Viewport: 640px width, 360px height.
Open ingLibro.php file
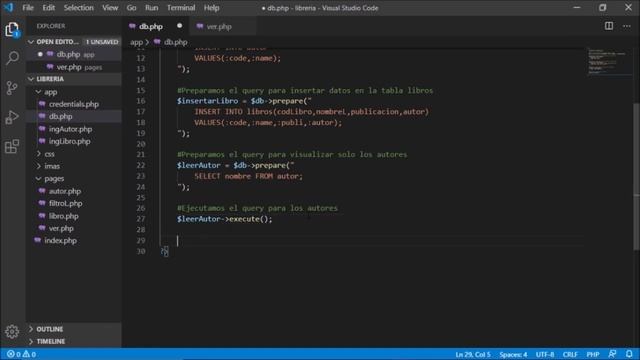74,141
